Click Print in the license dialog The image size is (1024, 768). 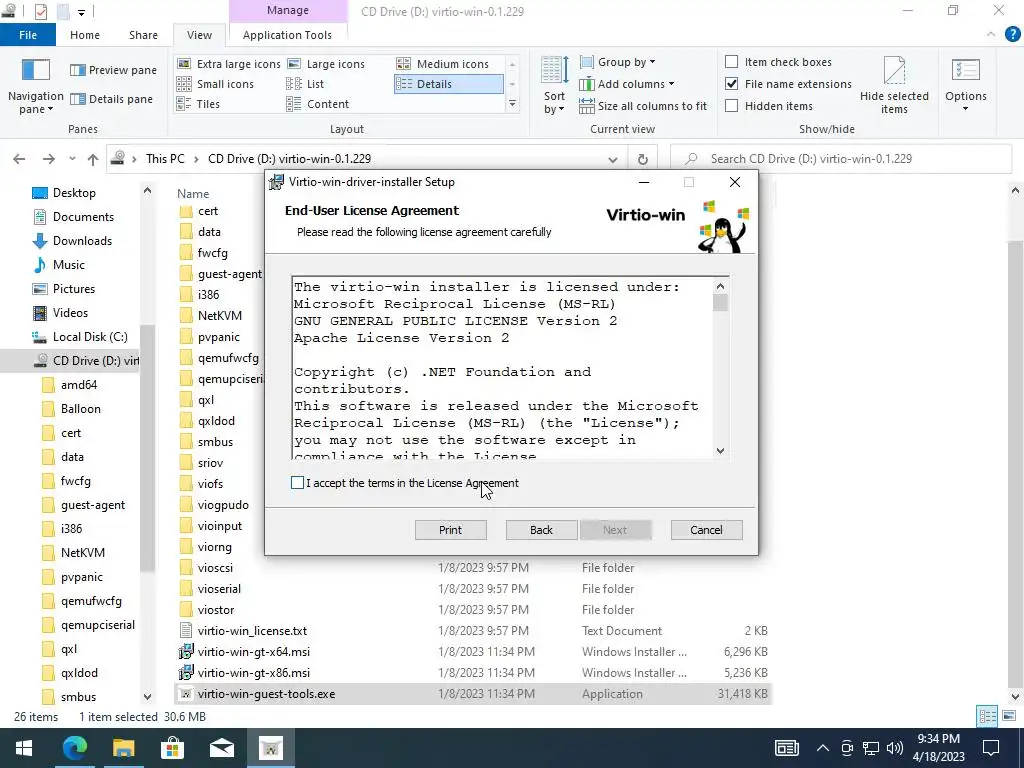tap(451, 530)
